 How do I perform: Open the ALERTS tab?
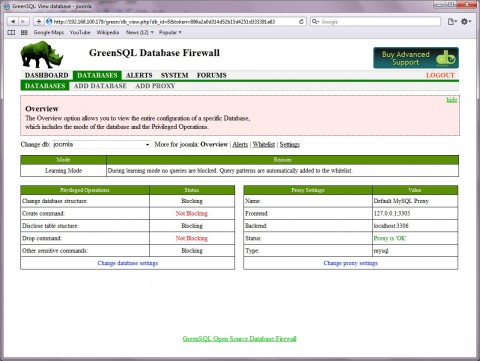pyautogui.click(x=139, y=75)
